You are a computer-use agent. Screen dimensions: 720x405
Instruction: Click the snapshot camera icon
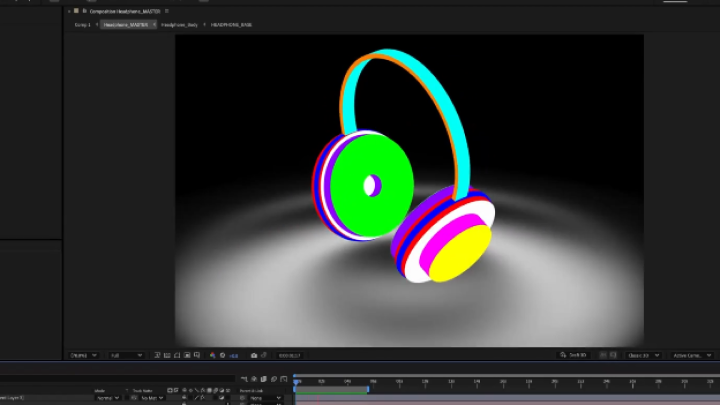point(254,355)
